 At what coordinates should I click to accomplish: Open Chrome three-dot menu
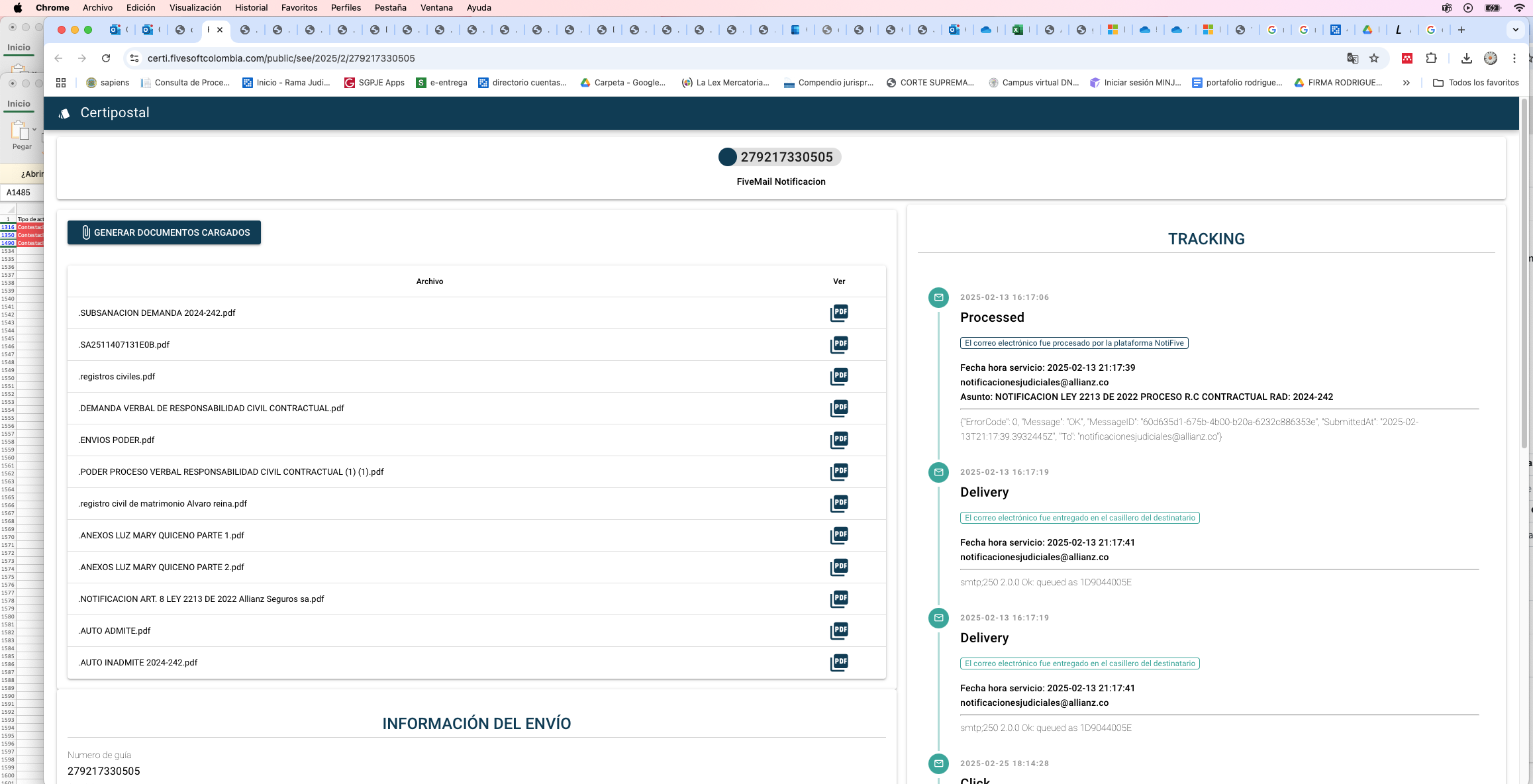(1514, 58)
